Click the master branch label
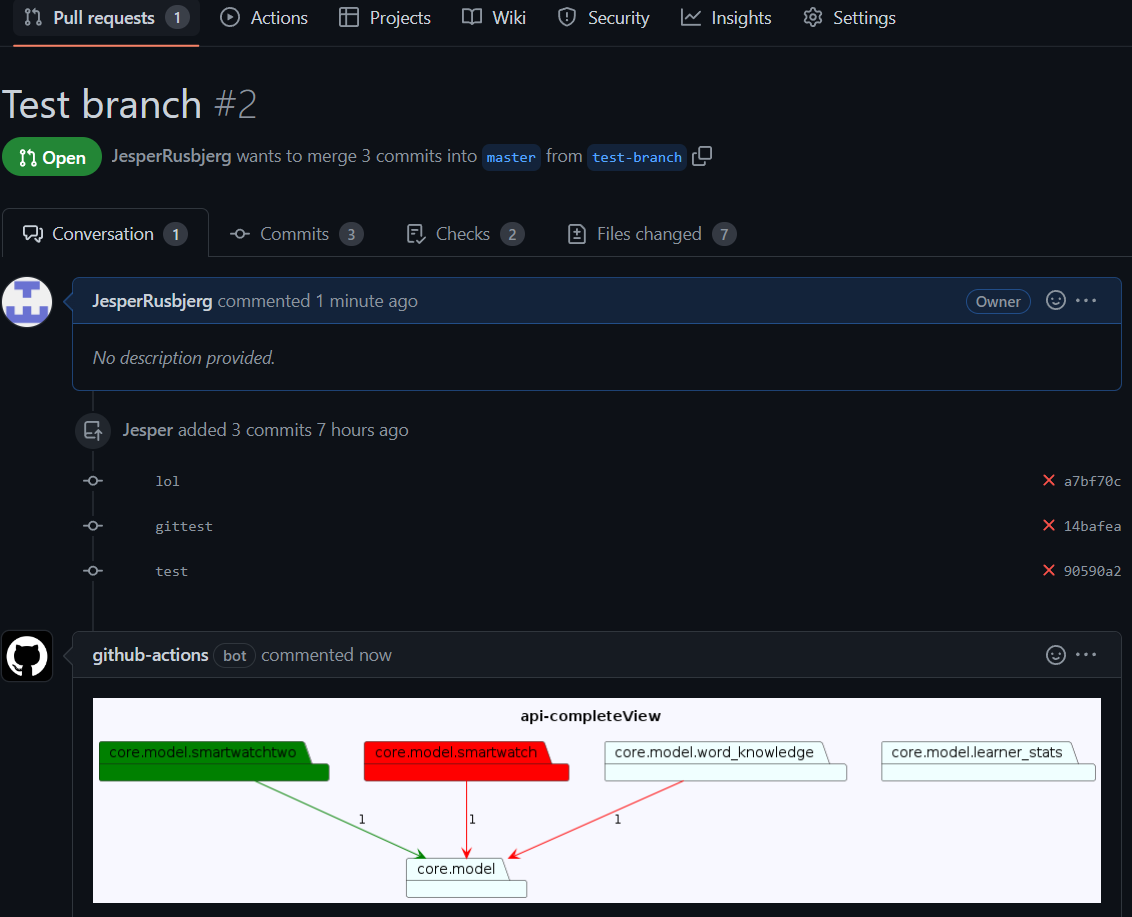 [511, 157]
